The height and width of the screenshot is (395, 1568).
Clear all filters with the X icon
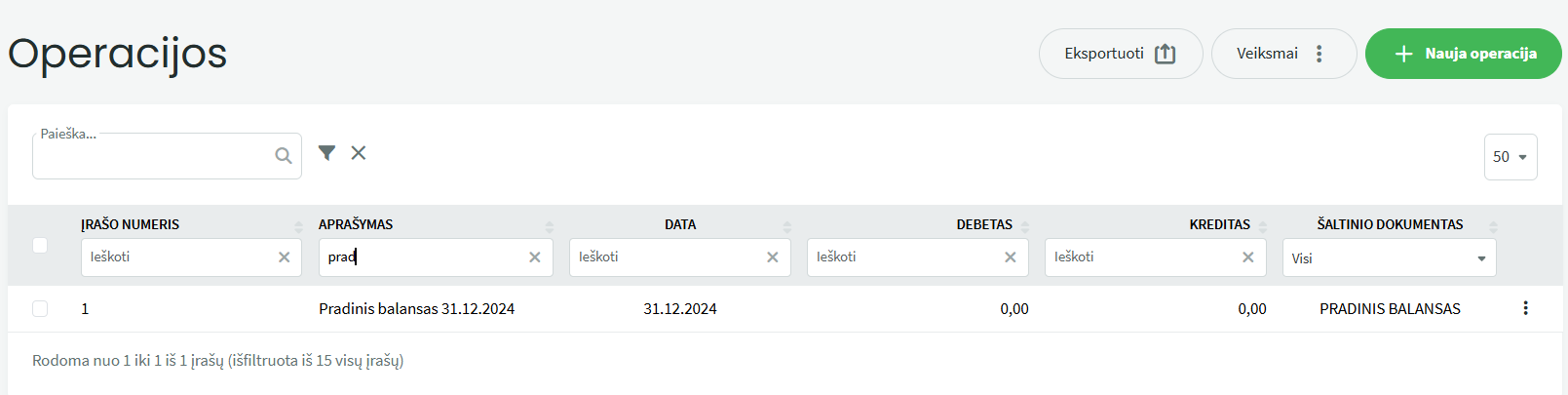point(359,153)
